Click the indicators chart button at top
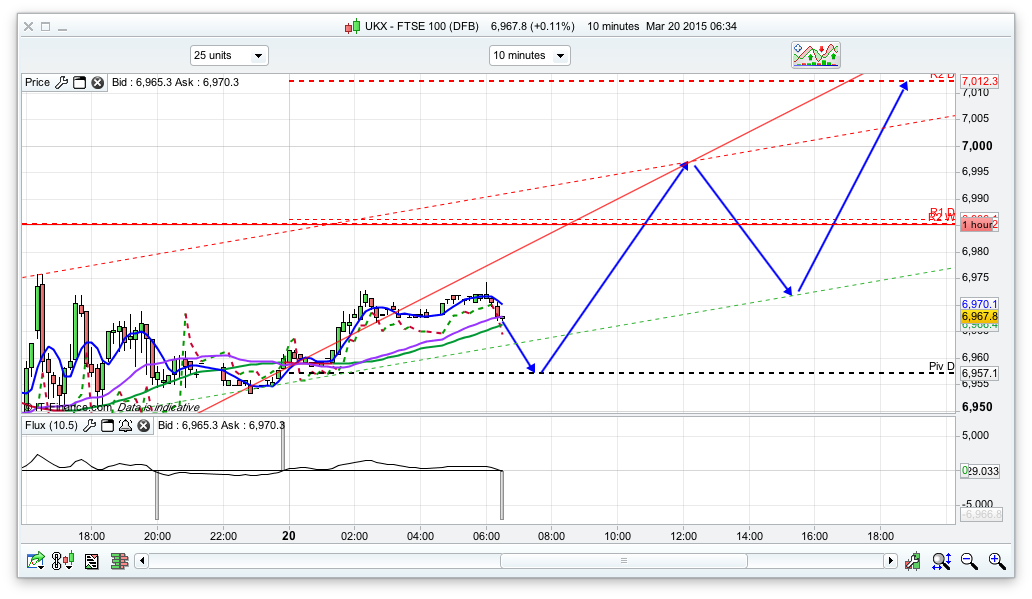The image size is (1032, 599). click(816, 55)
